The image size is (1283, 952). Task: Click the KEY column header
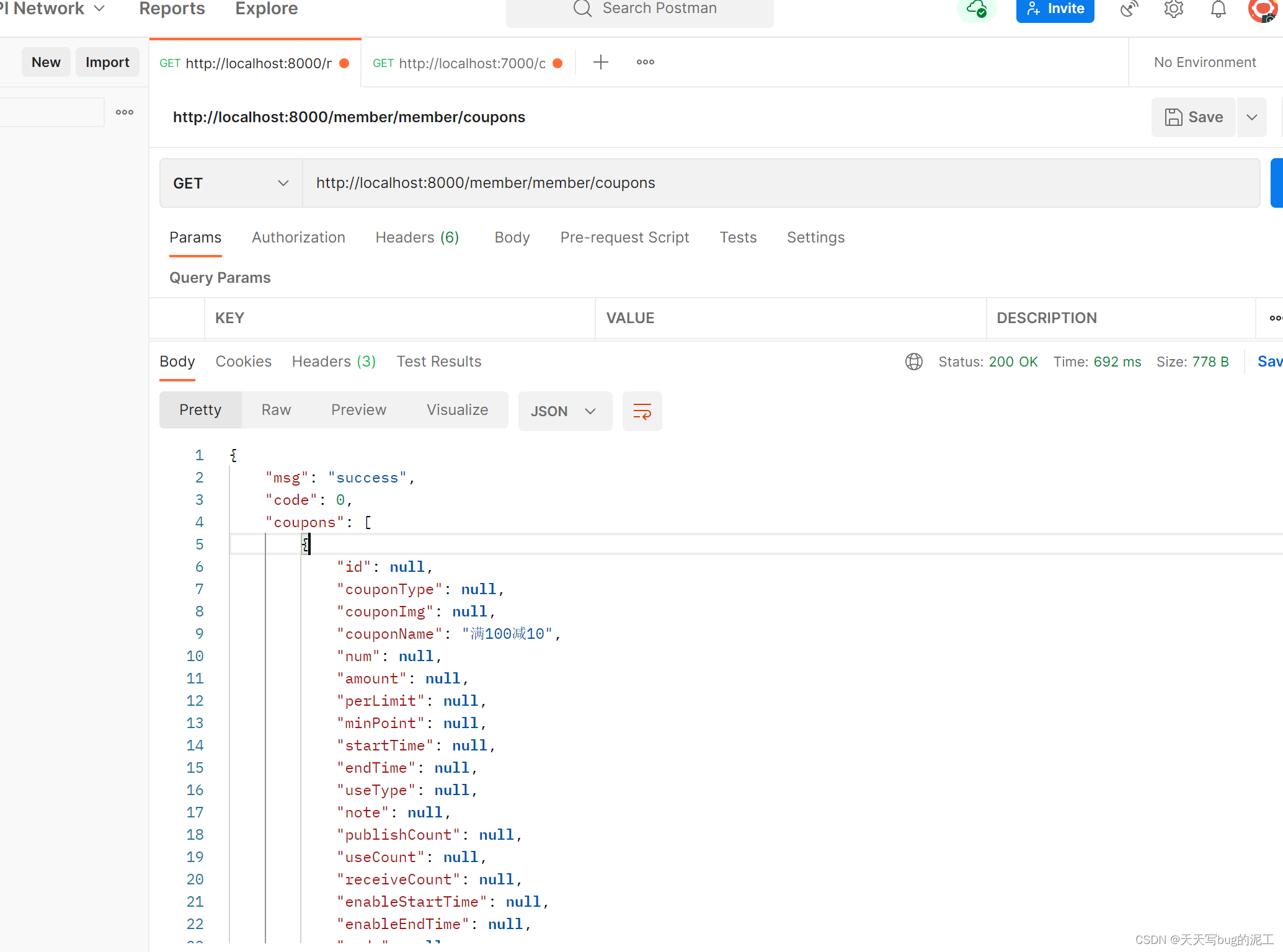229,318
